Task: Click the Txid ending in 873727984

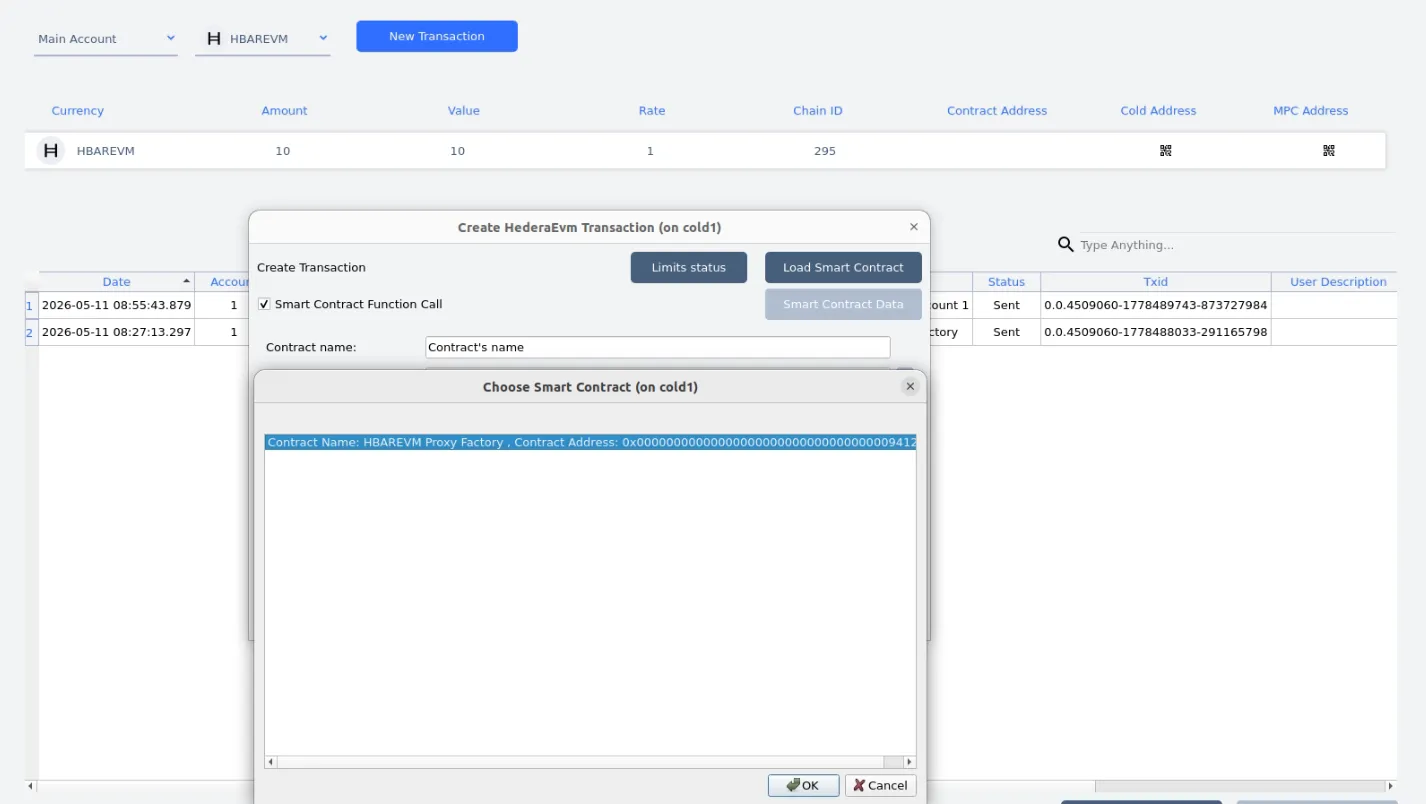Action: pos(1156,305)
